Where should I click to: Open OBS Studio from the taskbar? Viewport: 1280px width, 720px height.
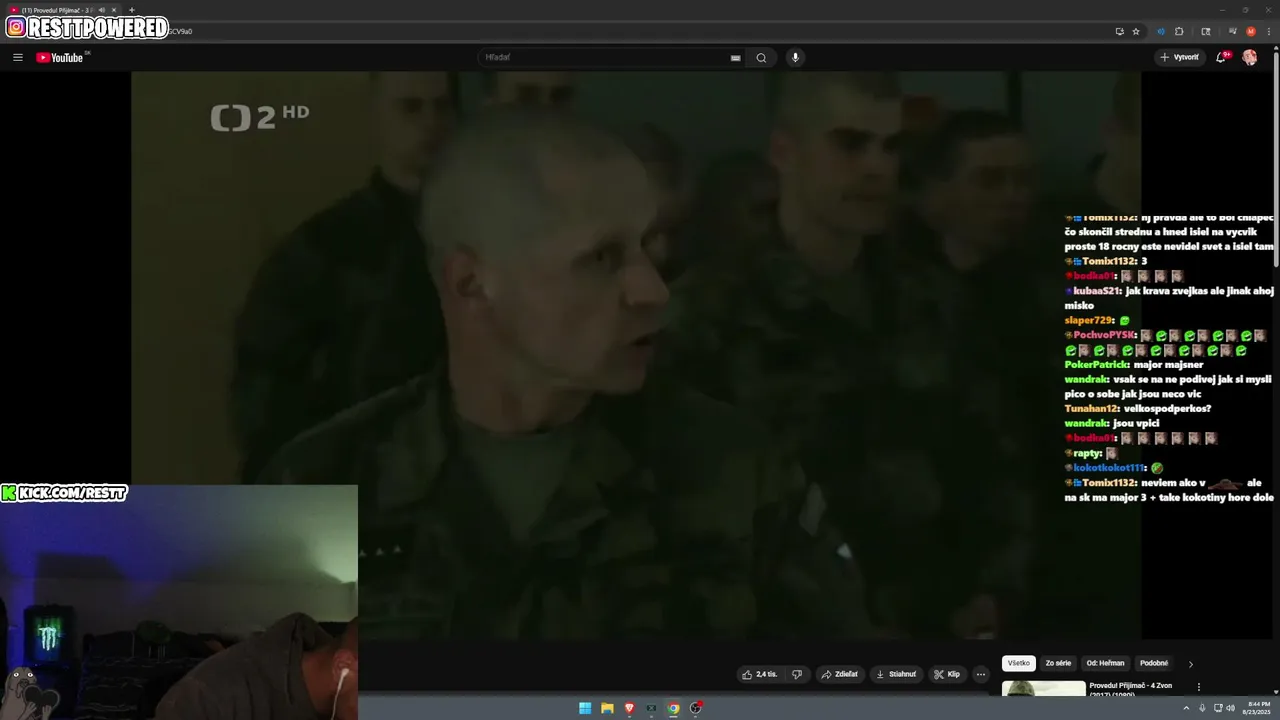click(696, 708)
